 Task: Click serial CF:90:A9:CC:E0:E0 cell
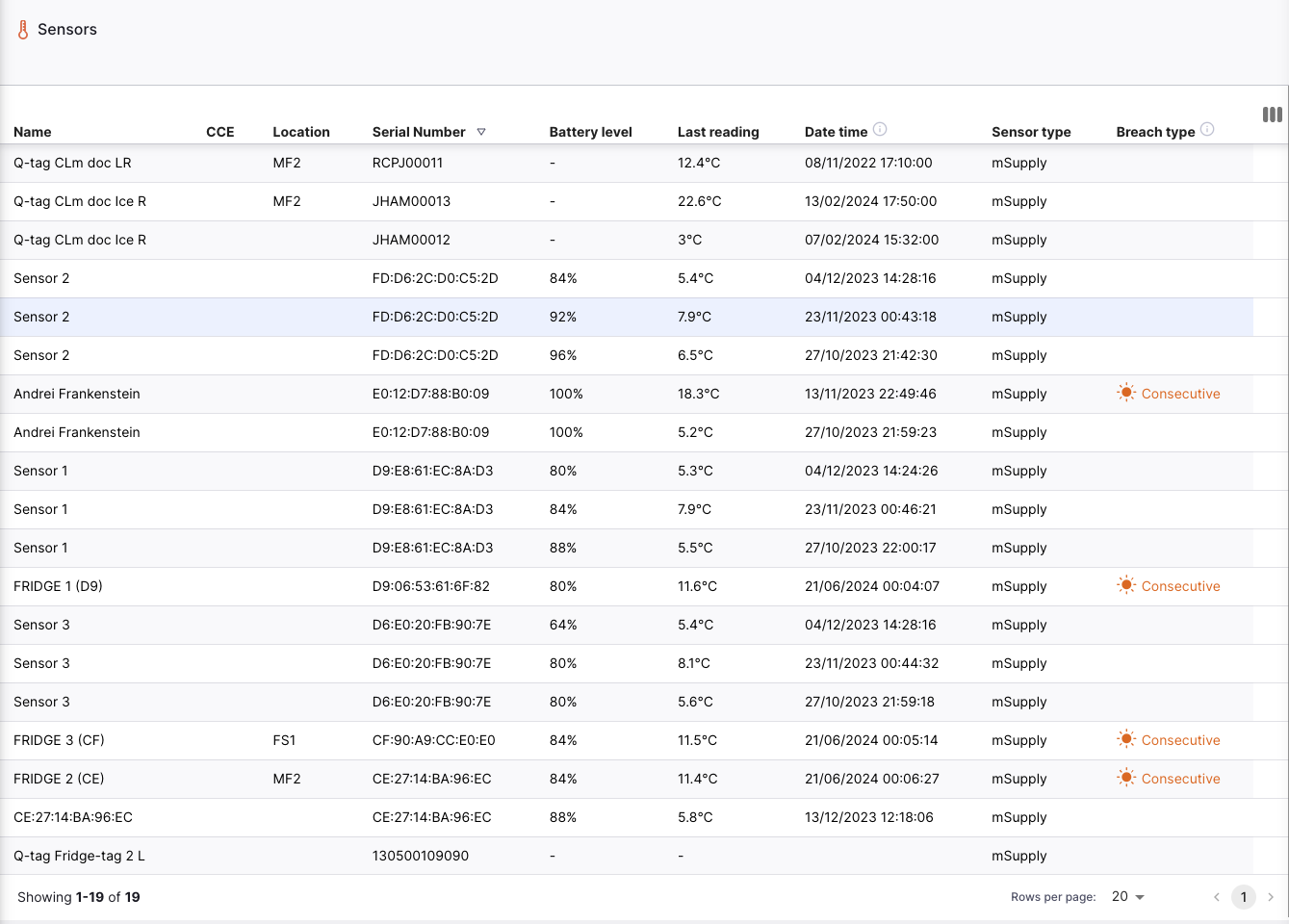point(433,740)
